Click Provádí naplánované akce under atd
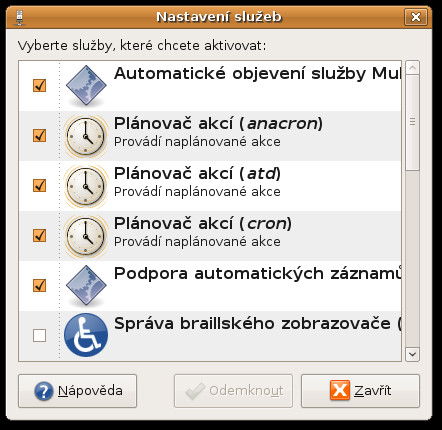The width and height of the screenshot is (442, 430). pos(197,192)
